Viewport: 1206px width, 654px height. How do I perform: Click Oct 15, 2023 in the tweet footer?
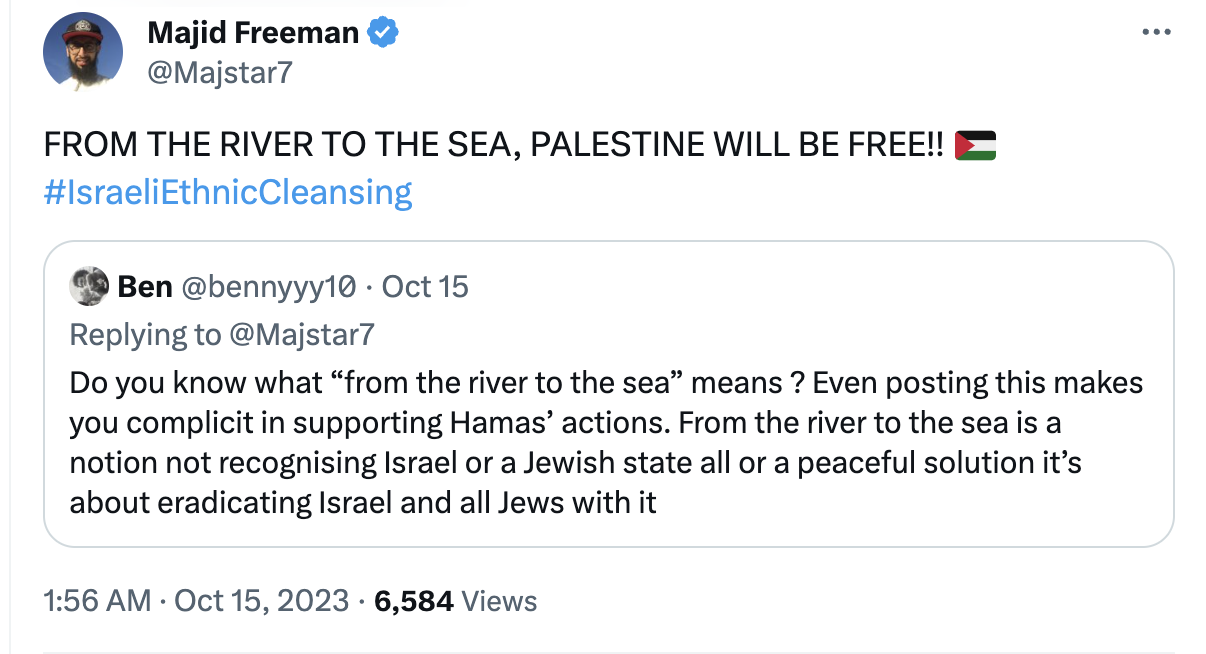pyautogui.click(x=261, y=601)
